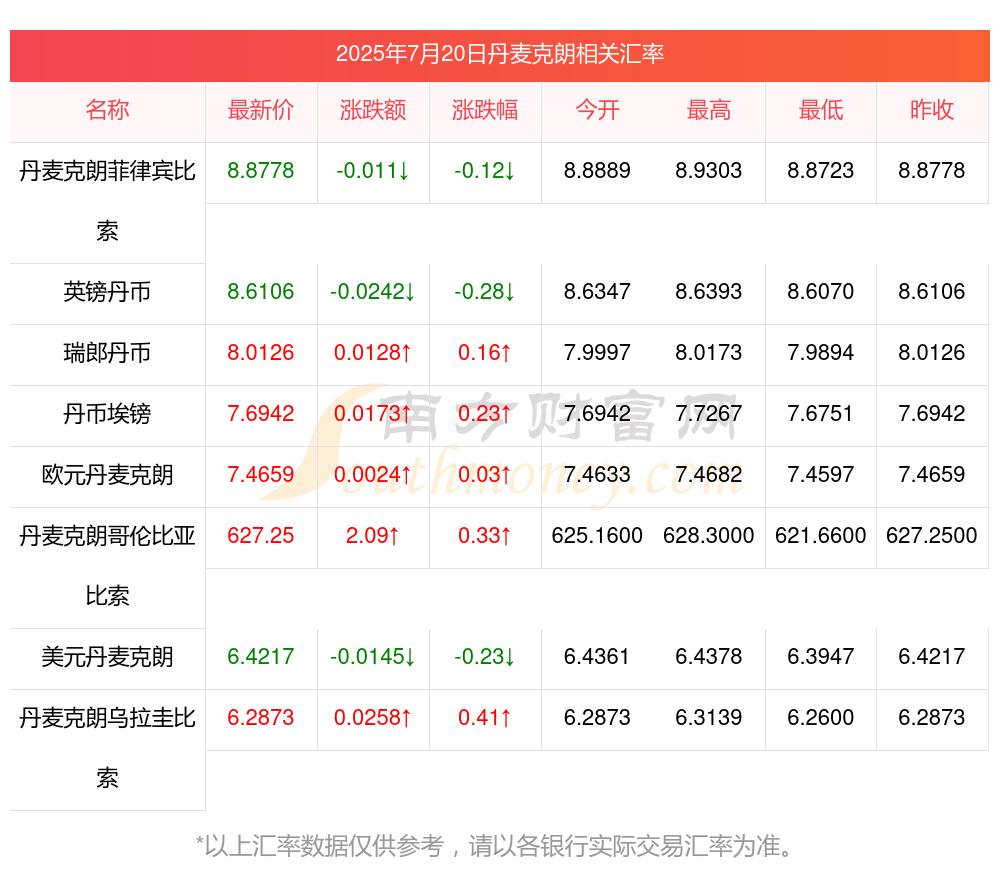Screen dimensions: 1000x877
Task: Select the 丹币埃镑 row name
Action: coord(107,414)
